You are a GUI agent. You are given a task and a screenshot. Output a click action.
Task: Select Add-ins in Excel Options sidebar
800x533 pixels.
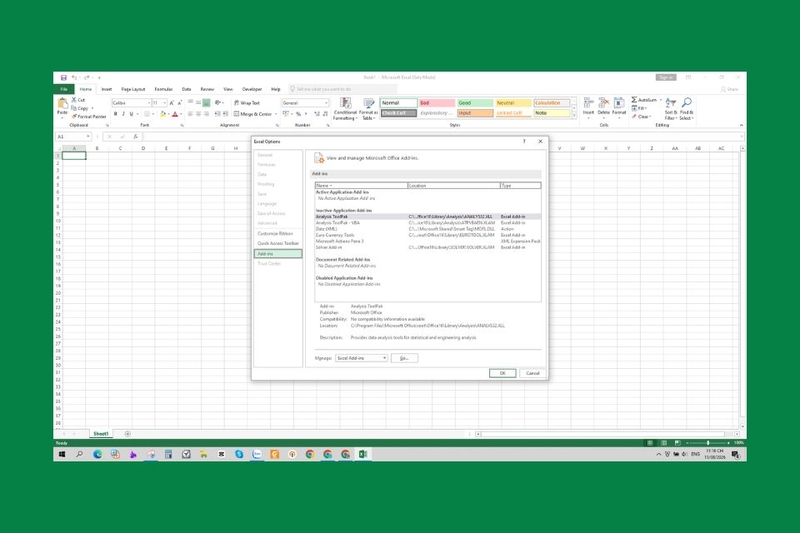pyautogui.click(x=278, y=253)
